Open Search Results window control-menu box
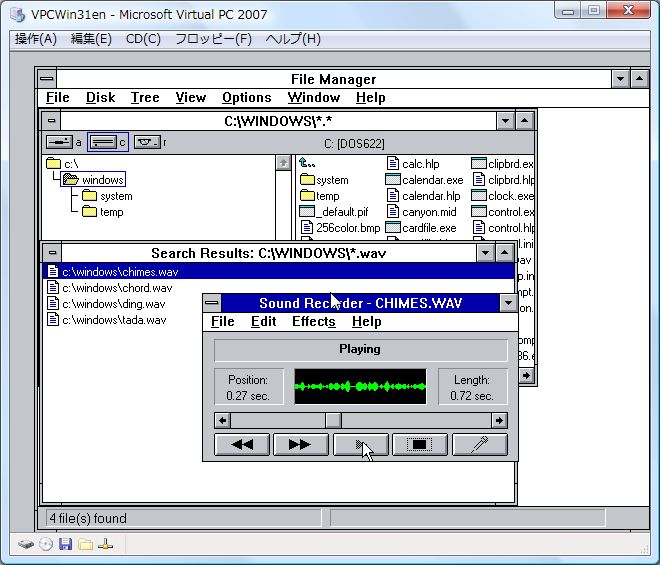The width and height of the screenshot is (660, 565). pyautogui.click(x=52, y=253)
